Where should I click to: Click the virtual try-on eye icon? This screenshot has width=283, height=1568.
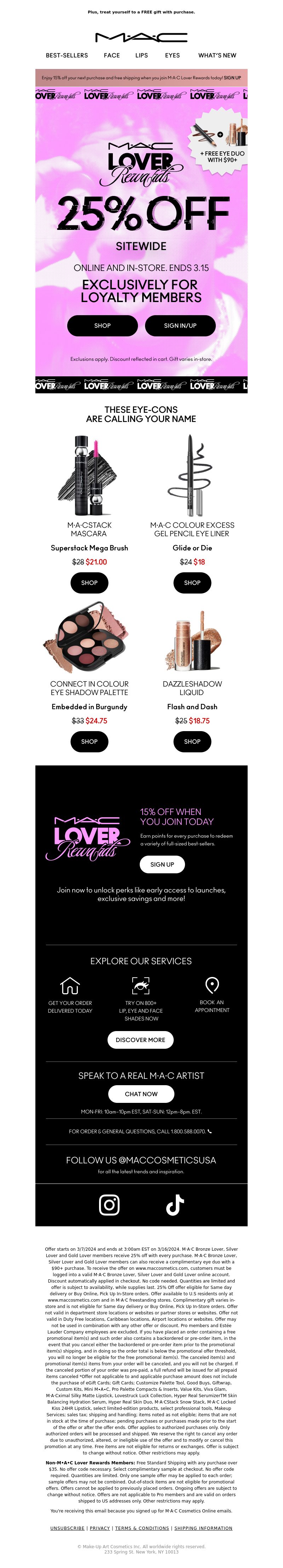[x=141, y=985]
